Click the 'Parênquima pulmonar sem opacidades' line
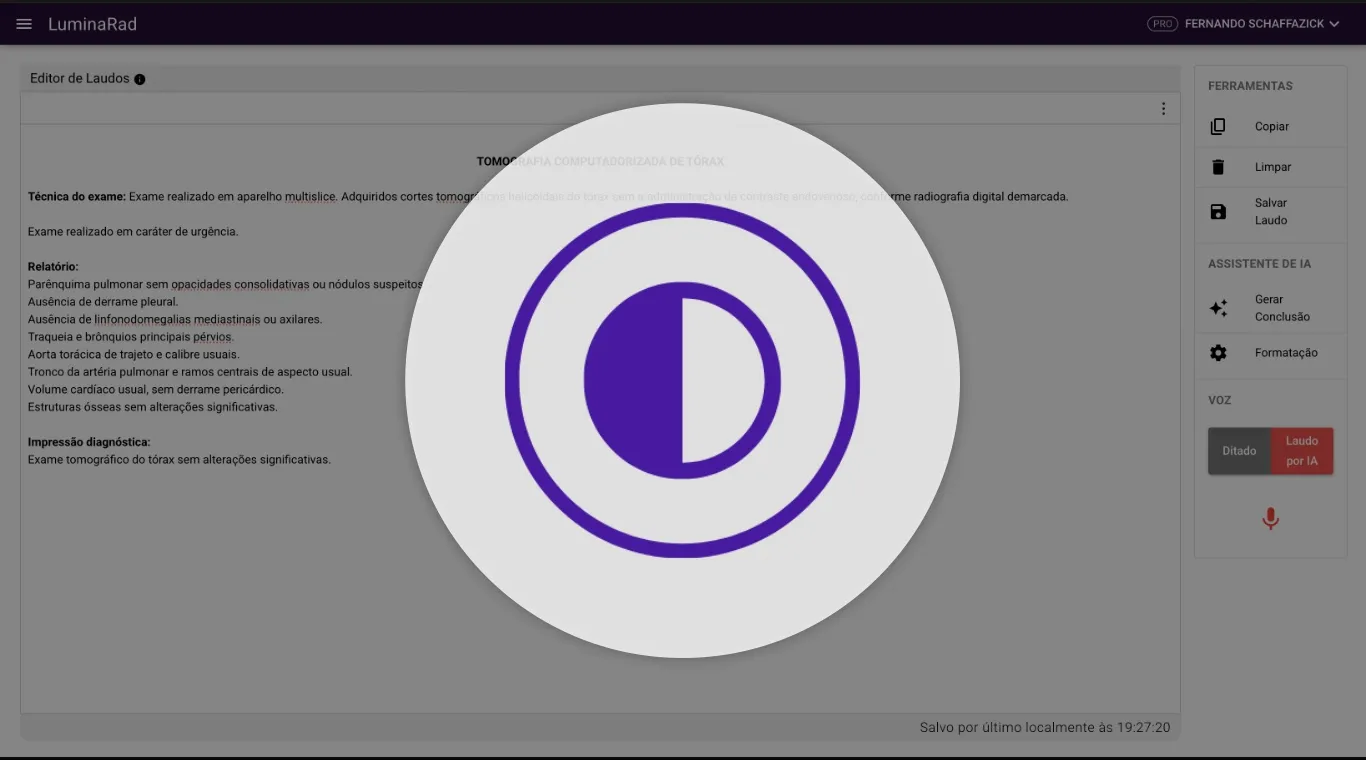The image size is (1366, 760). point(226,285)
